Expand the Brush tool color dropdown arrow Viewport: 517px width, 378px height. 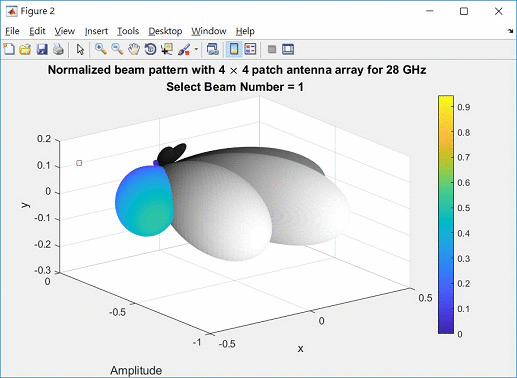[196, 49]
